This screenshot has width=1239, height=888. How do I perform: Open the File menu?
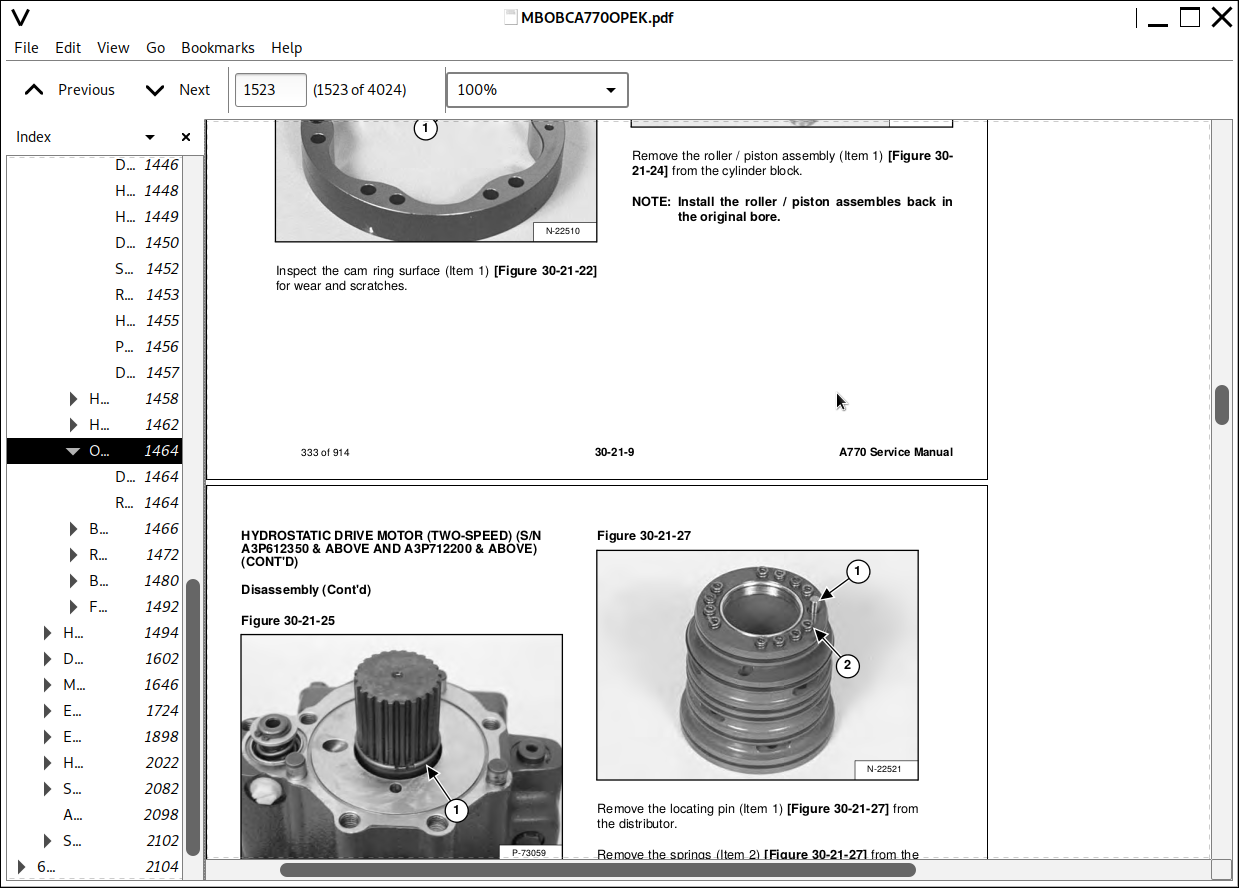(26, 48)
